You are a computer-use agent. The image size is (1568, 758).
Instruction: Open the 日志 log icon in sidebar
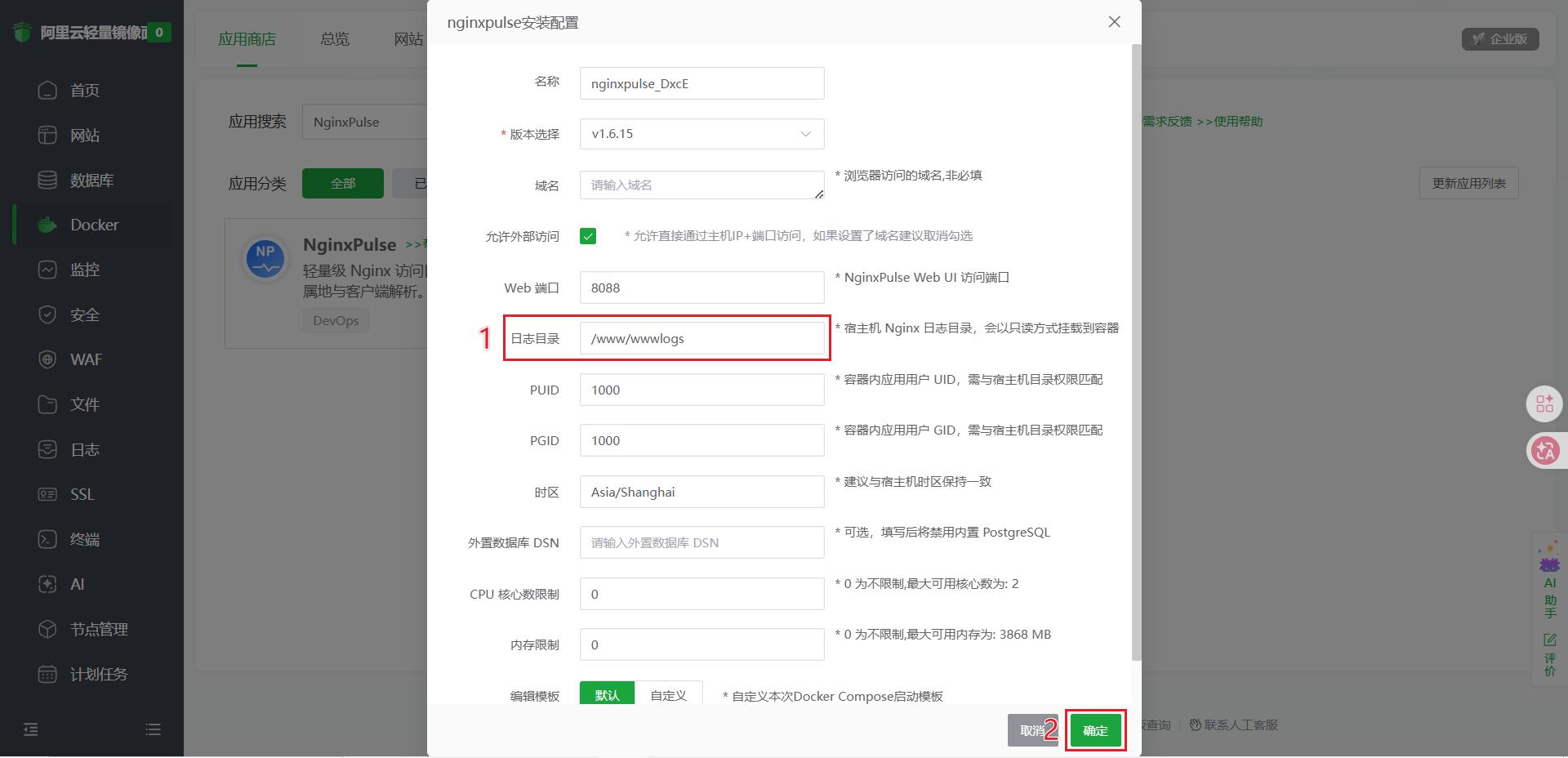point(47,449)
